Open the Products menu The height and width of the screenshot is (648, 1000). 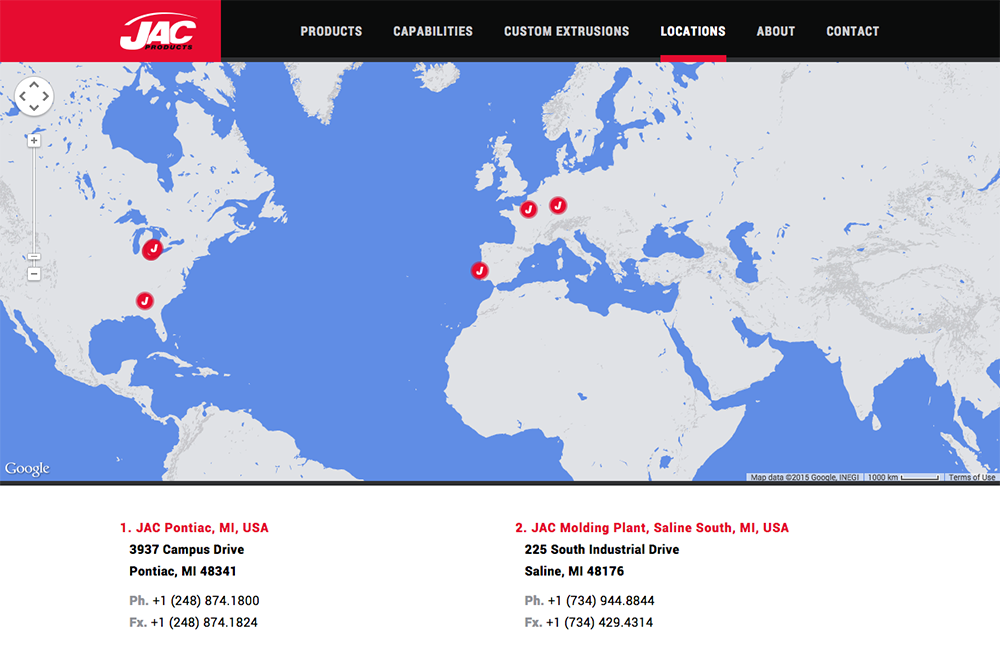tap(331, 31)
